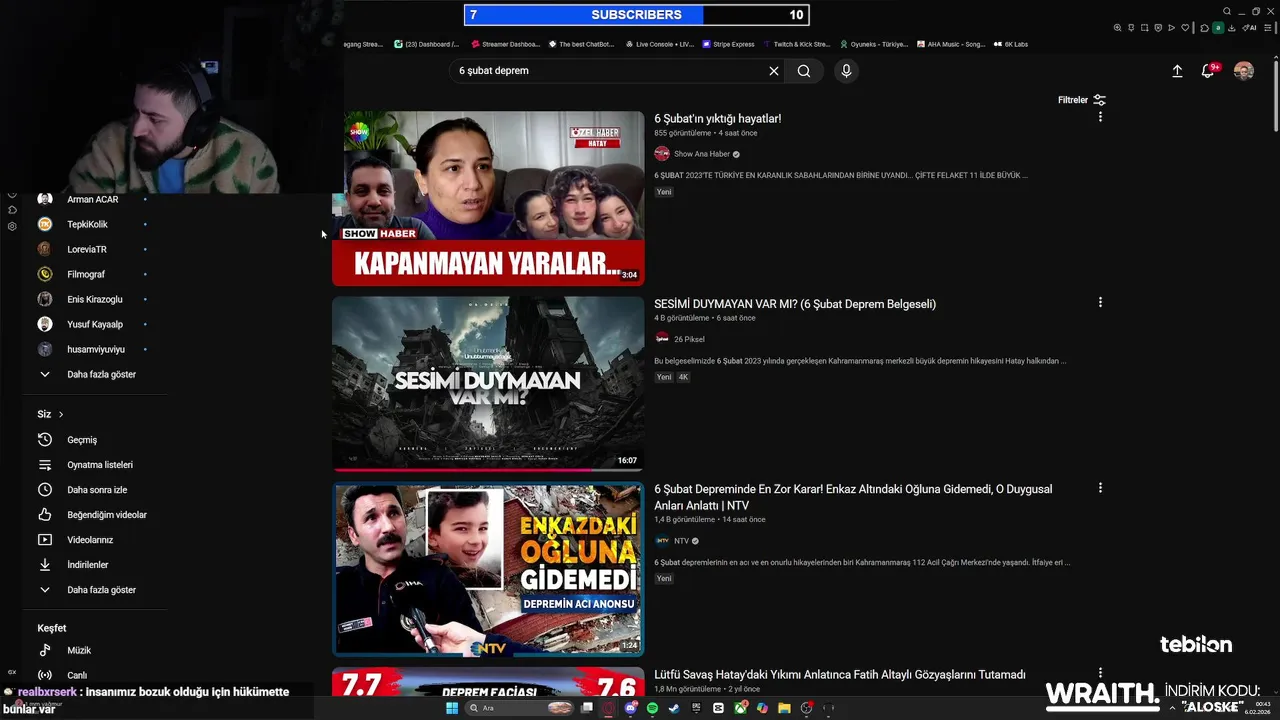Open options menu for Lütfü Savaş video
Viewport: 1280px width, 720px height.
pos(1100,673)
